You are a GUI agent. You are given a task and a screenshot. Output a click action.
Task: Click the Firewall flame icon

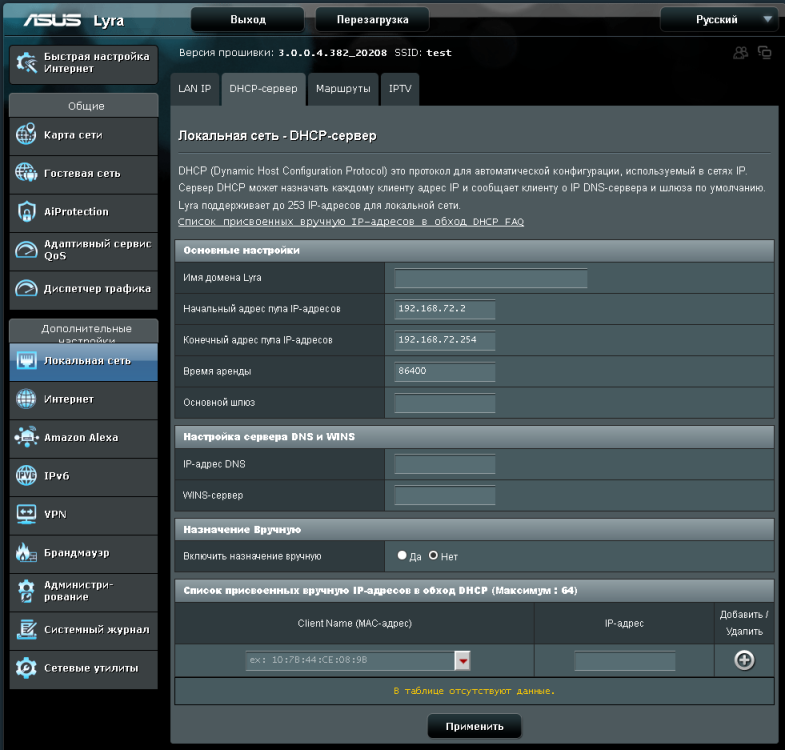coord(26,552)
